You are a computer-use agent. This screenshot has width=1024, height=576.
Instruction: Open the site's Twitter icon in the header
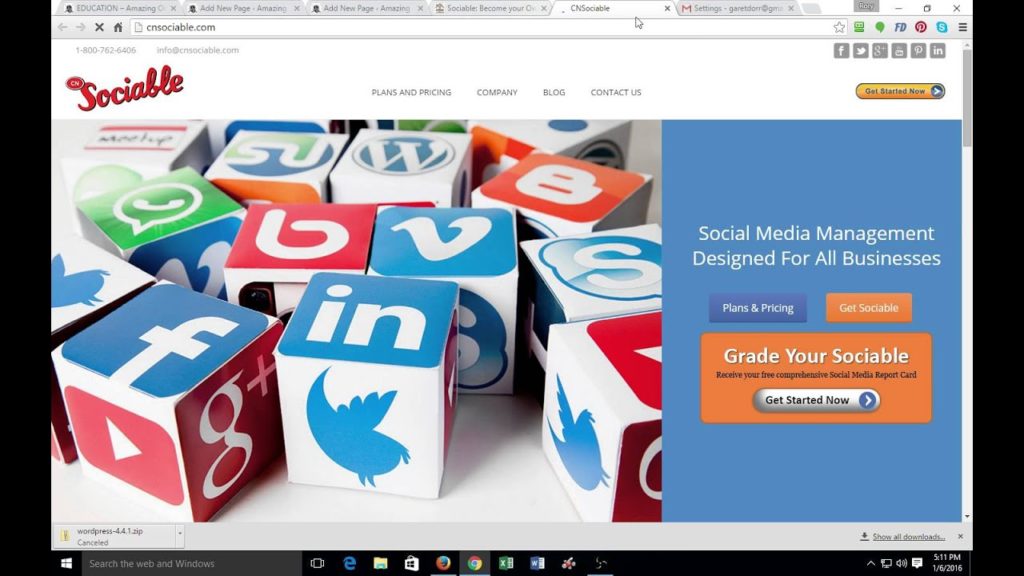click(861, 50)
